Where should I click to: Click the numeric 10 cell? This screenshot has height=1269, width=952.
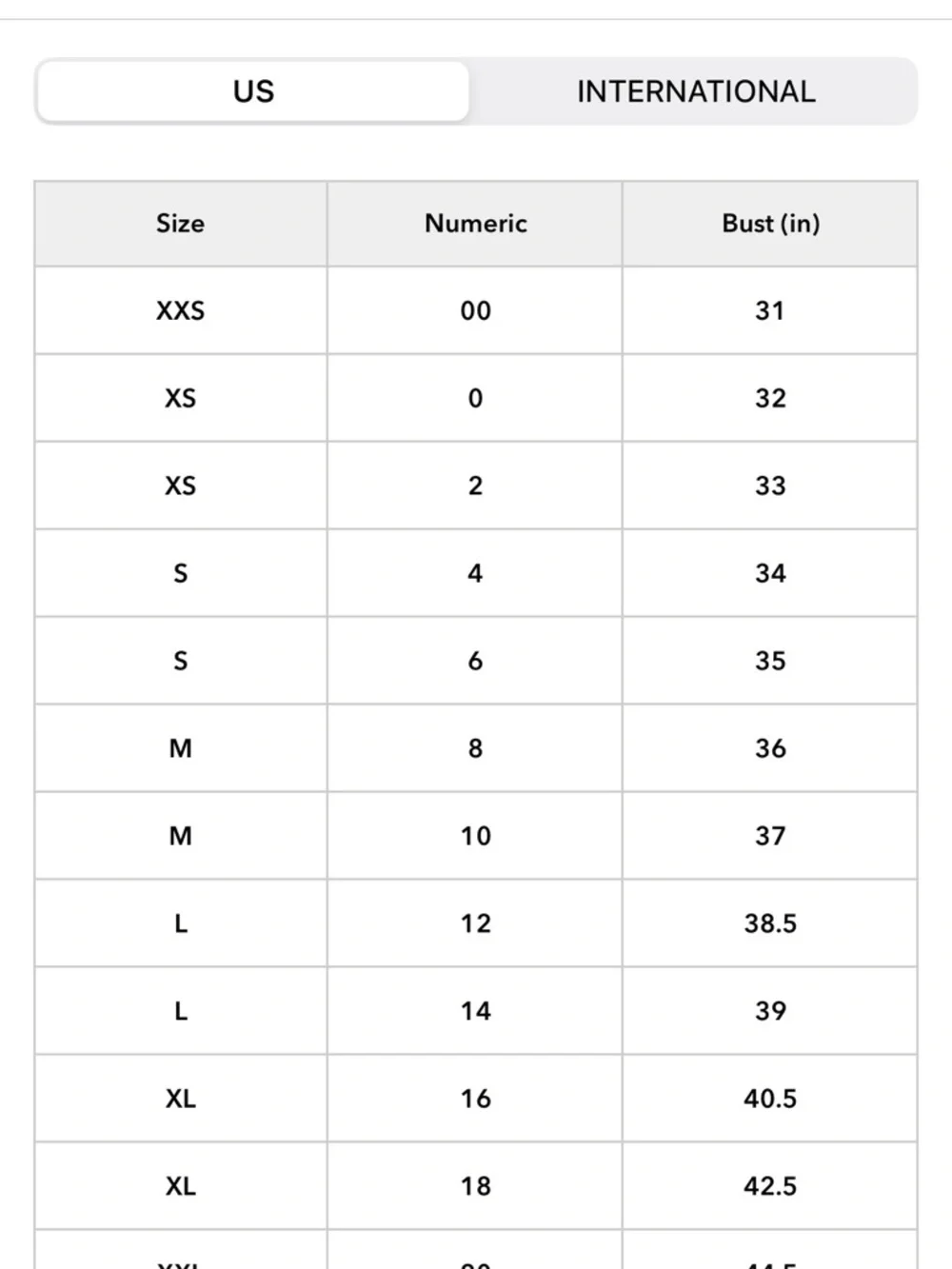475,836
